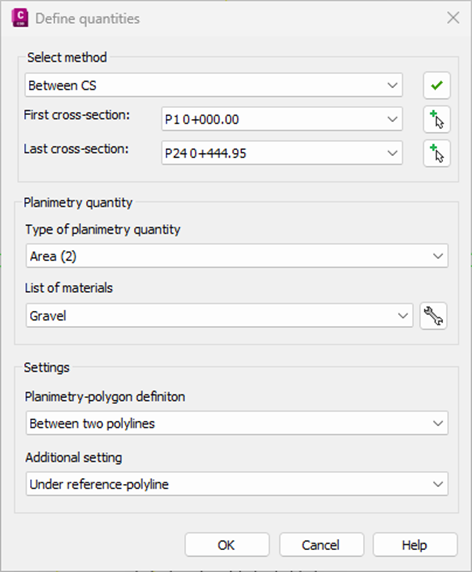Expand Additional setting dropdown Under reference-polyline
472x572 pixels.
pos(237,484)
